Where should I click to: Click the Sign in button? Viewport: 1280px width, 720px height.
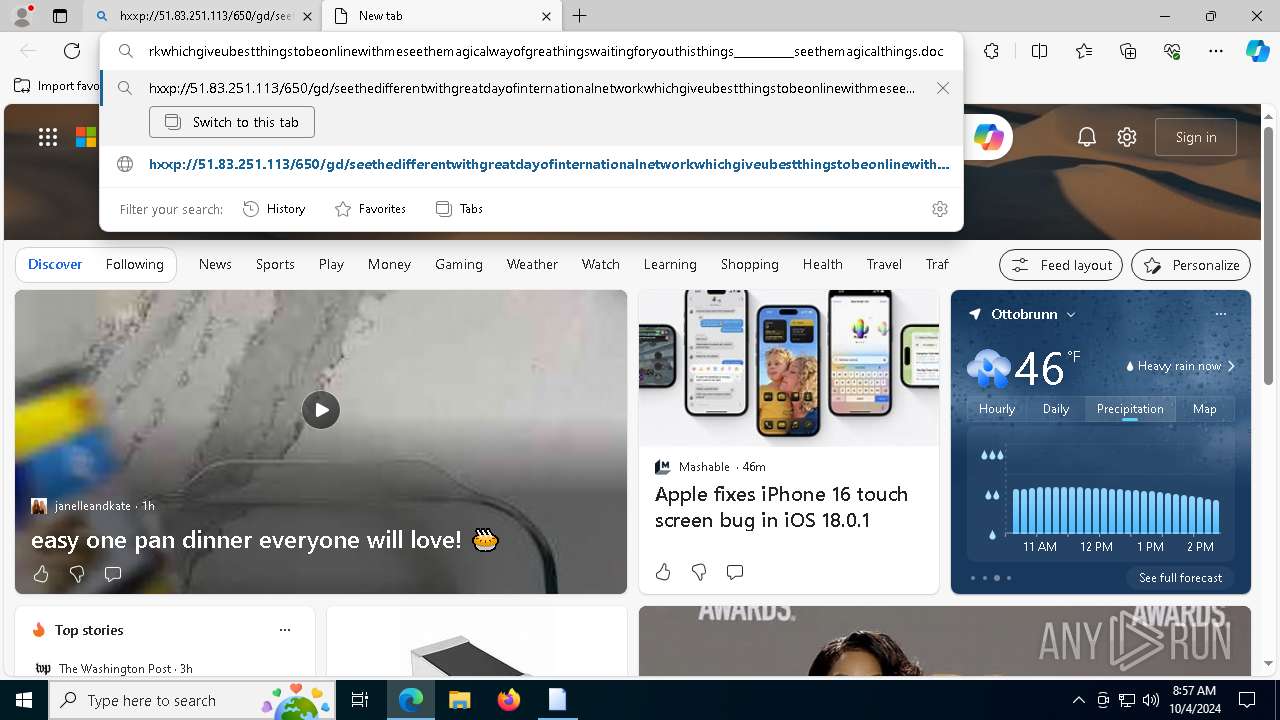point(1196,137)
